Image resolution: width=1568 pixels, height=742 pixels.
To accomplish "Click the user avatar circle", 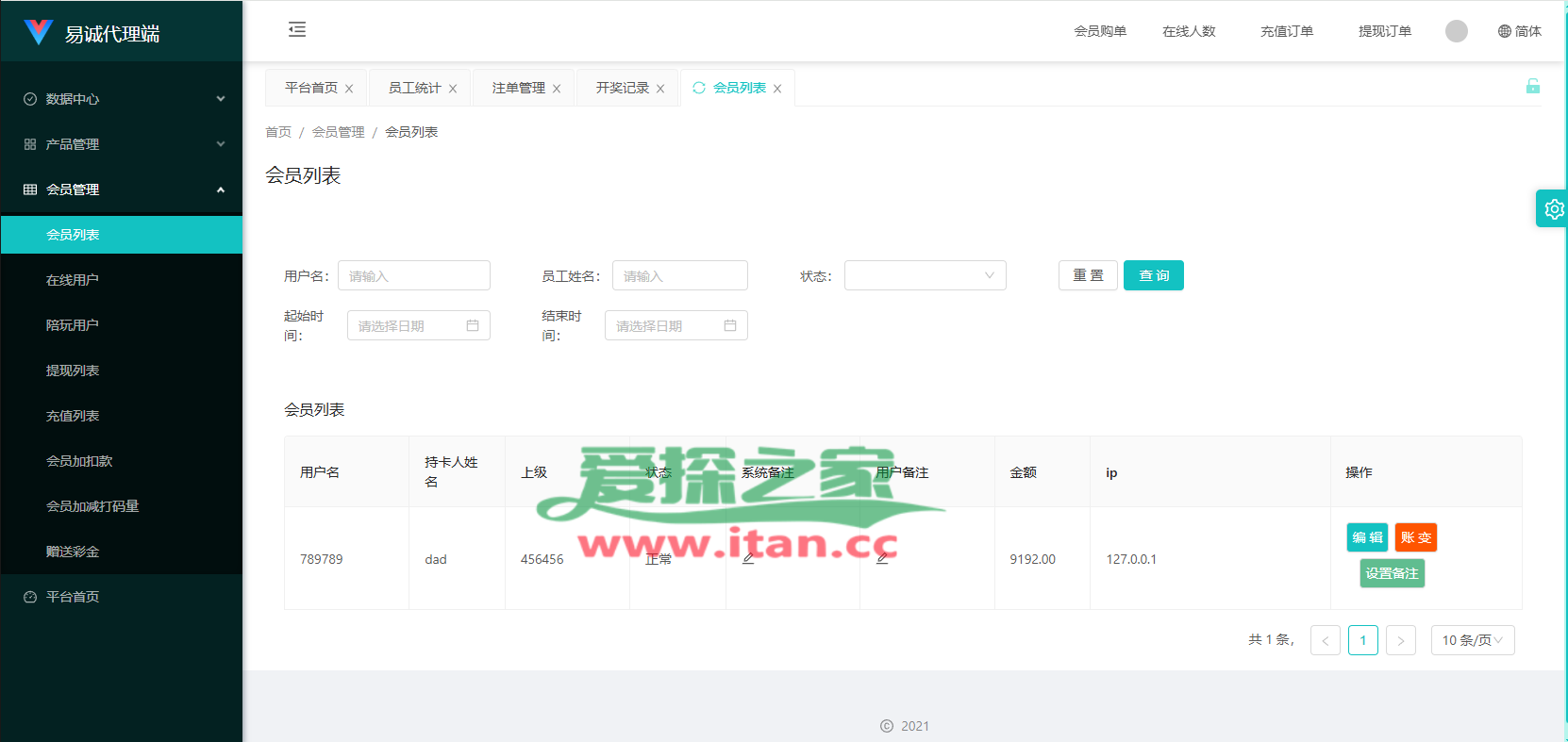I will [1456, 31].
